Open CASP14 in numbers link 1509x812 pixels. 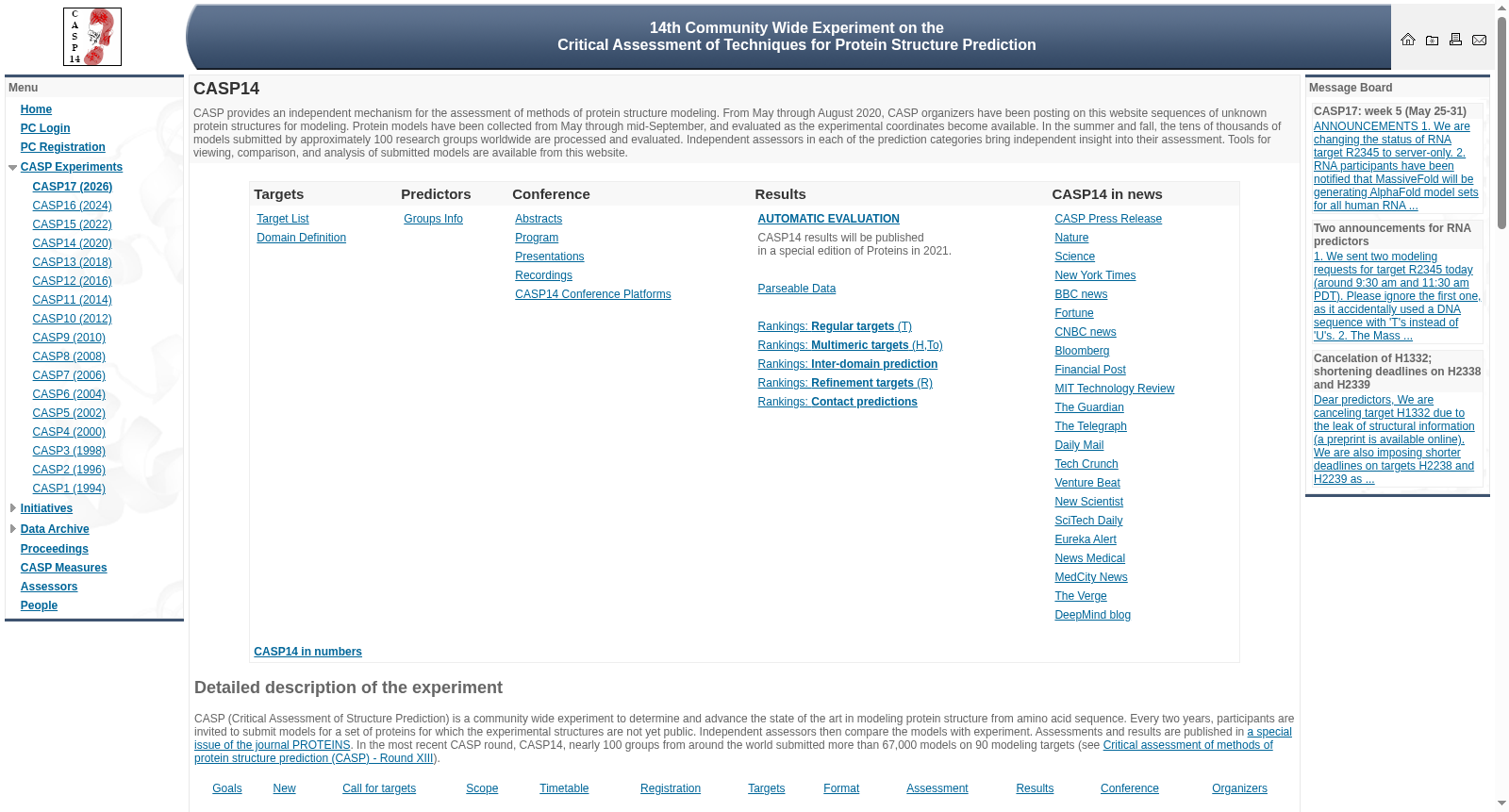307,652
